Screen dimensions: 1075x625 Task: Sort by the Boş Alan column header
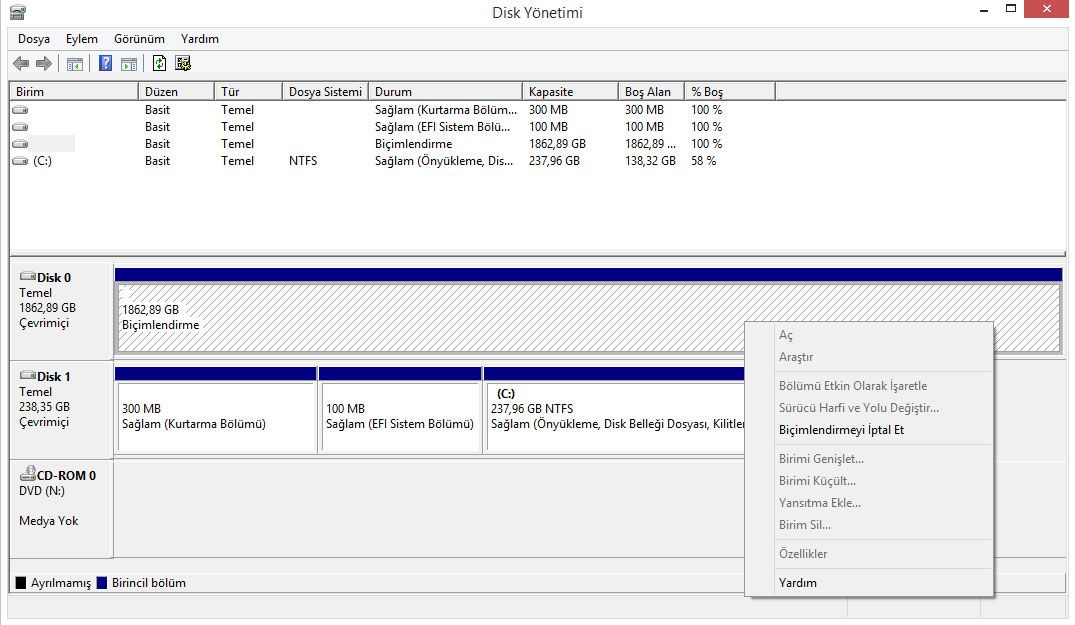[651, 91]
